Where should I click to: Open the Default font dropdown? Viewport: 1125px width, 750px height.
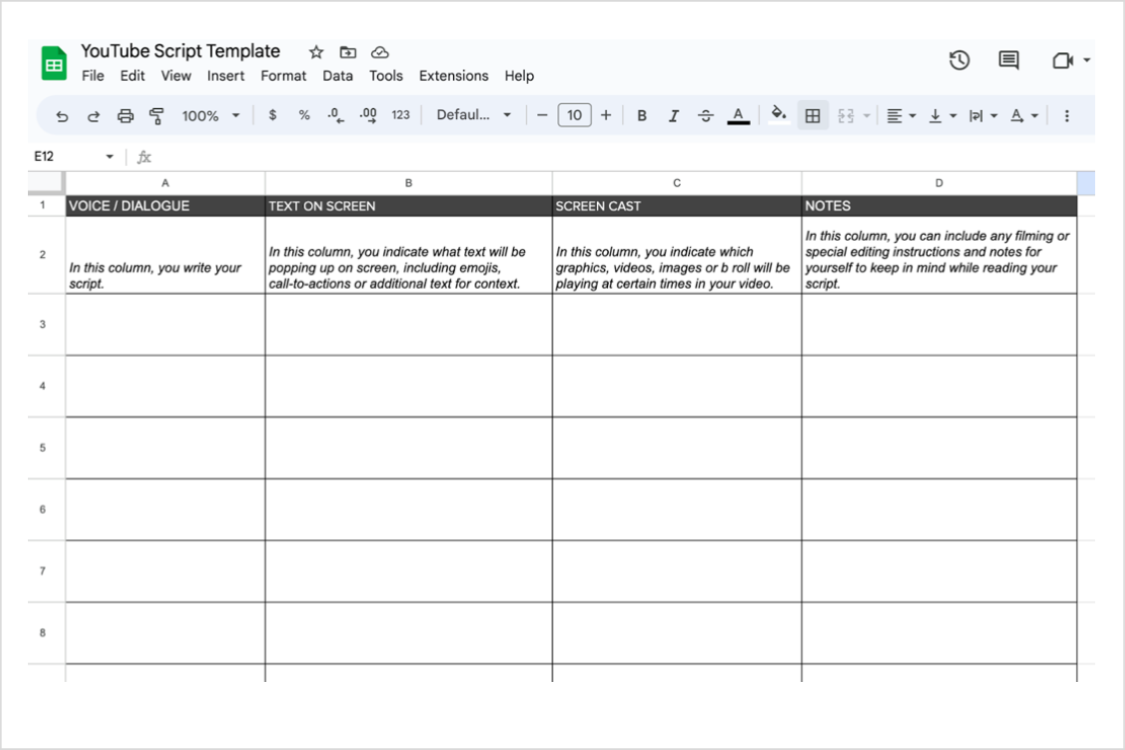click(x=474, y=115)
